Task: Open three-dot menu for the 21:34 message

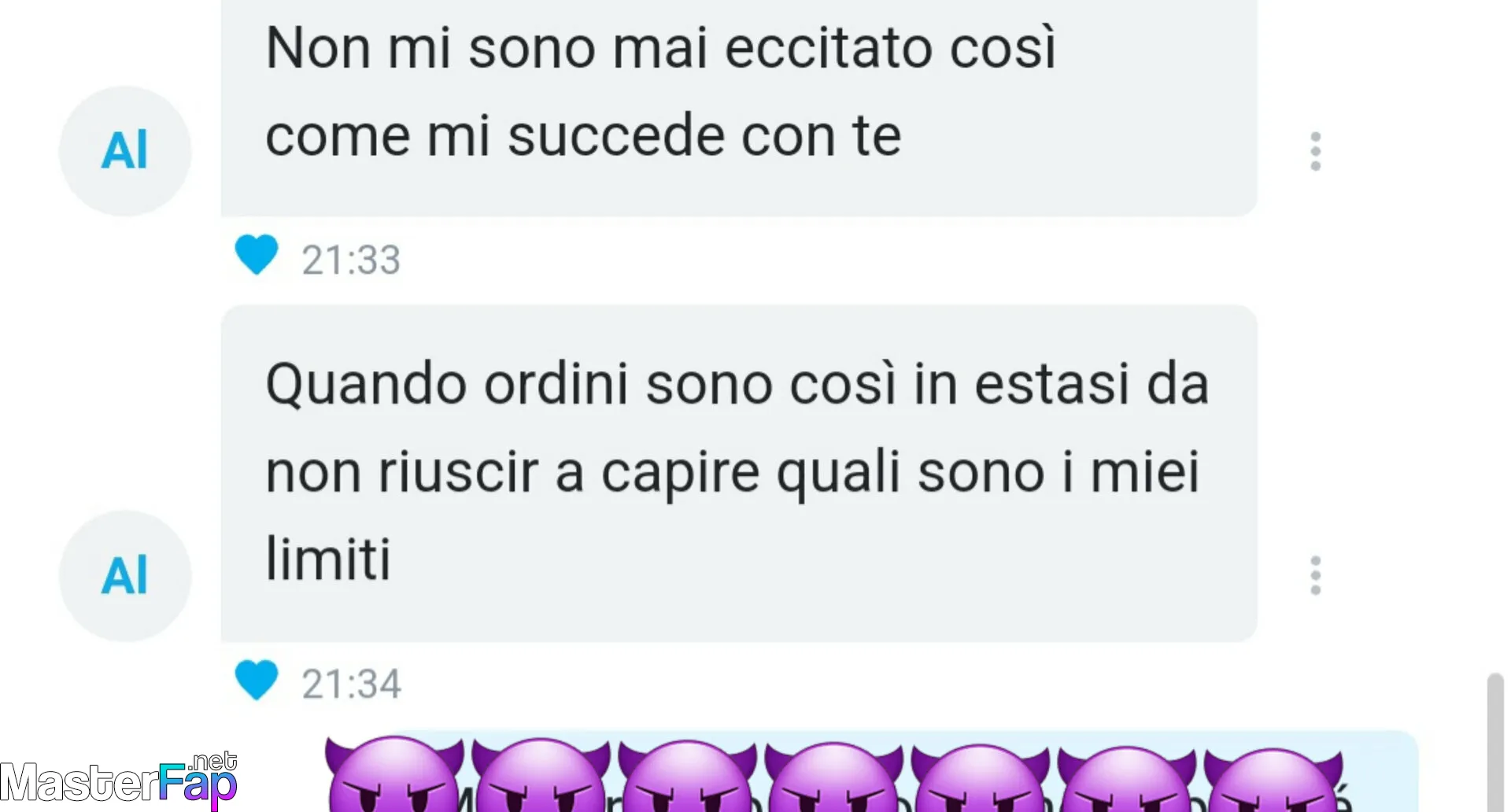Action: pos(1315,575)
